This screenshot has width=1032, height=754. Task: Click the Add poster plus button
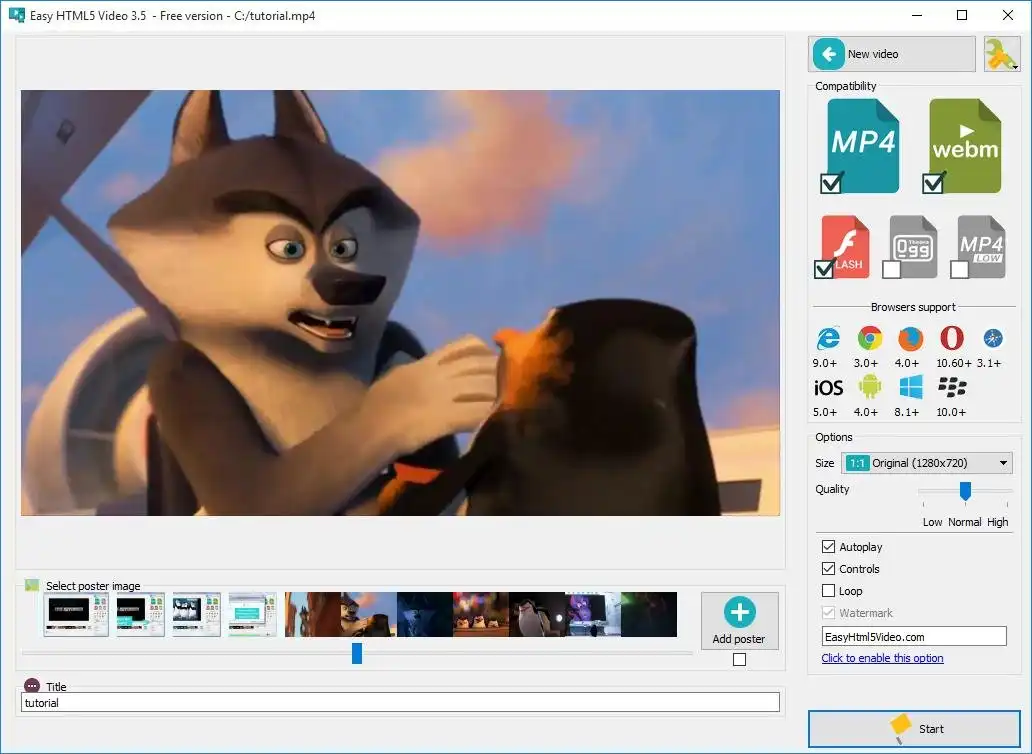click(740, 620)
